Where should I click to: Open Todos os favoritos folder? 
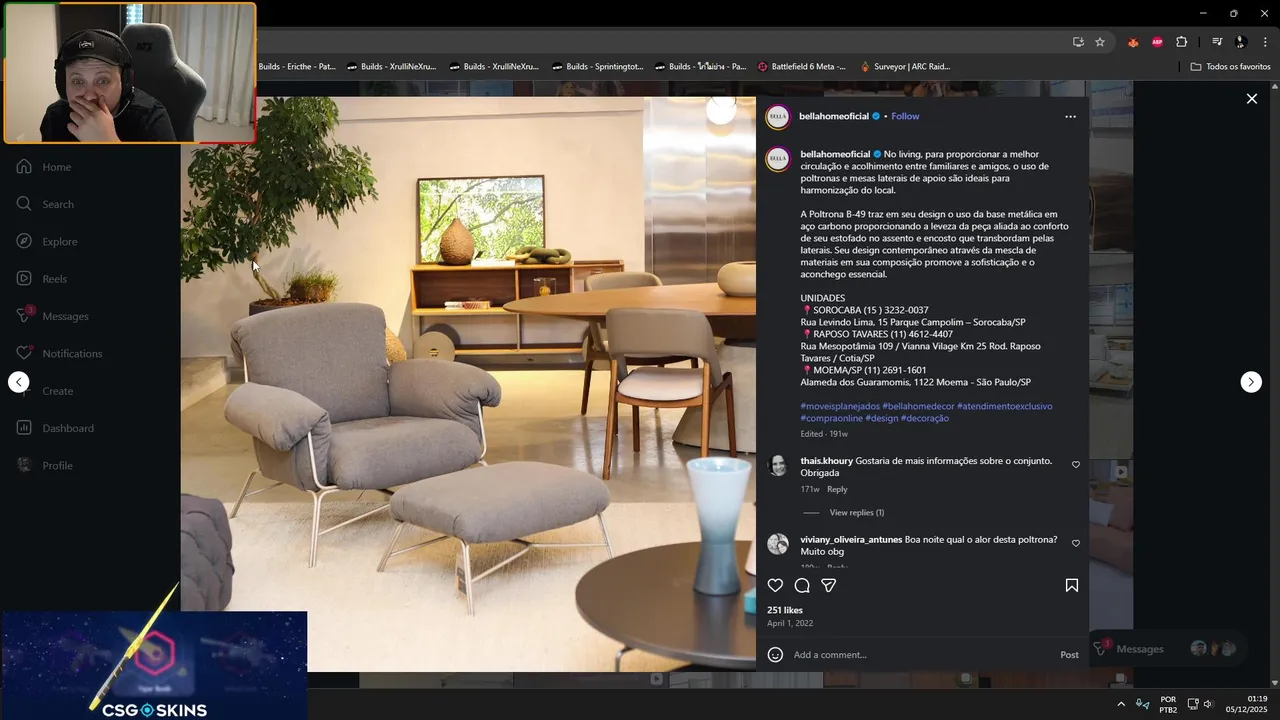point(1230,67)
